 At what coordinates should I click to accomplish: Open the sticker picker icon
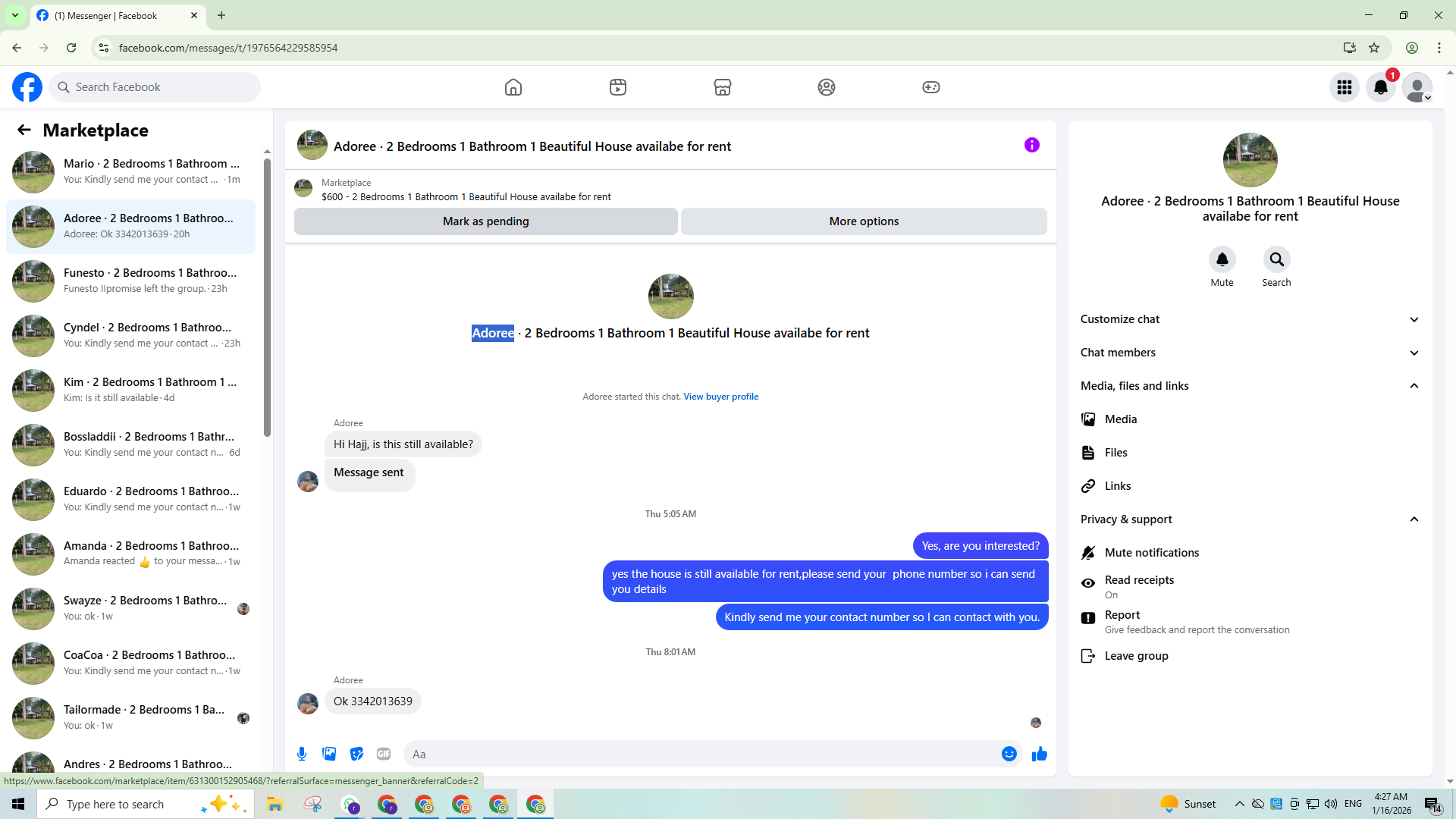click(x=356, y=754)
